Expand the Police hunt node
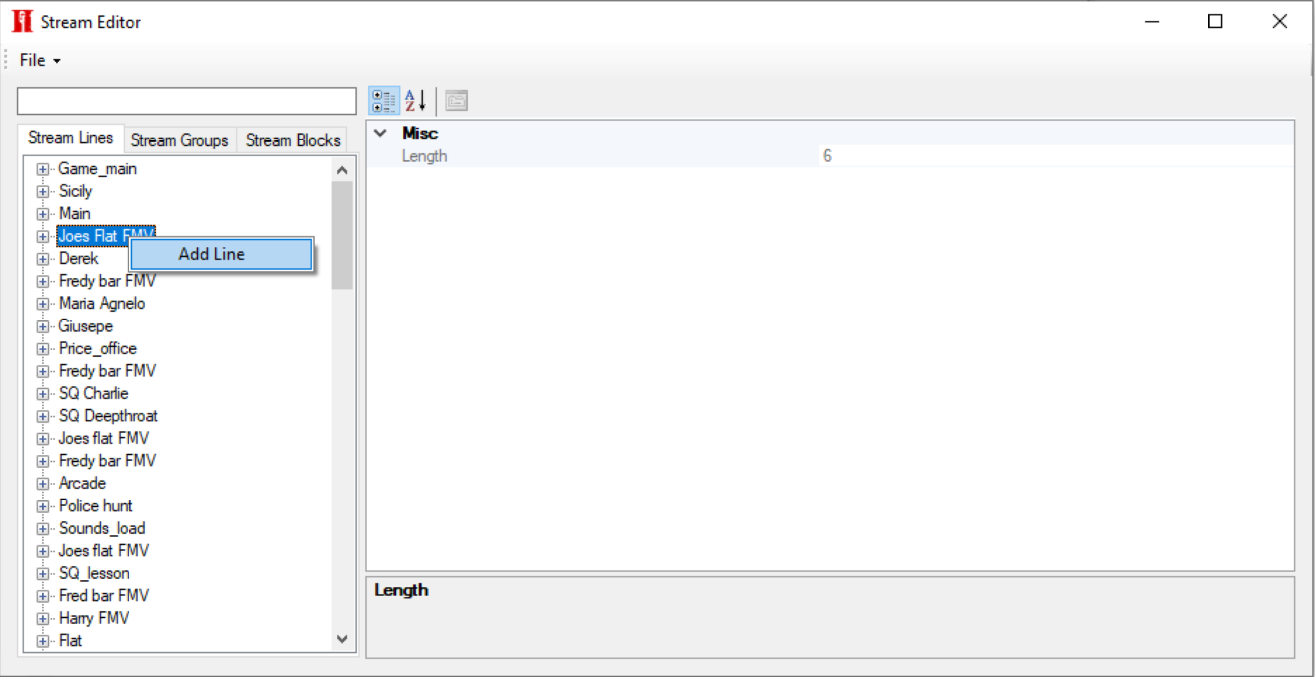Image resolution: width=1315 pixels, height=677 pixels. coord(43,506)
